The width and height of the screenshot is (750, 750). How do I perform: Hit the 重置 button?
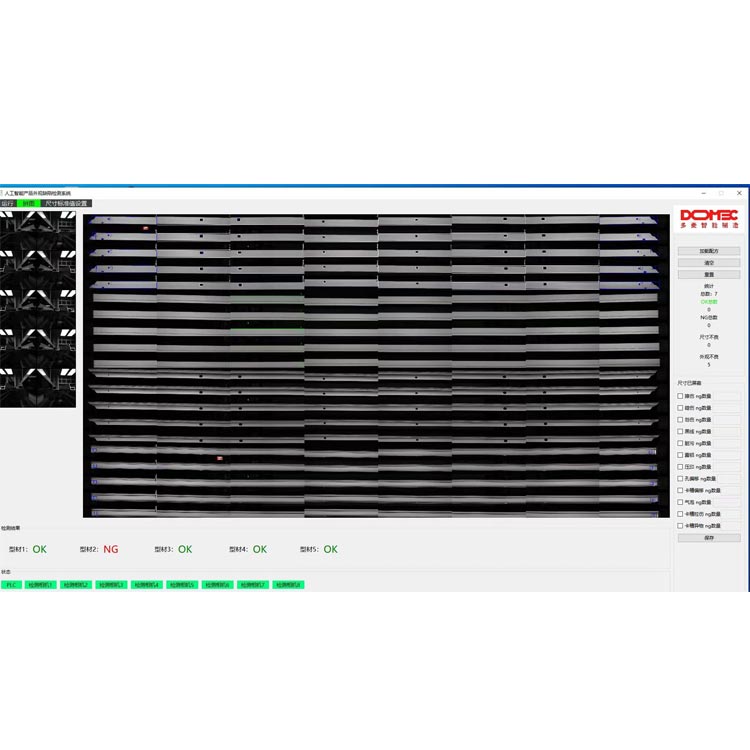tap(708, 274)
